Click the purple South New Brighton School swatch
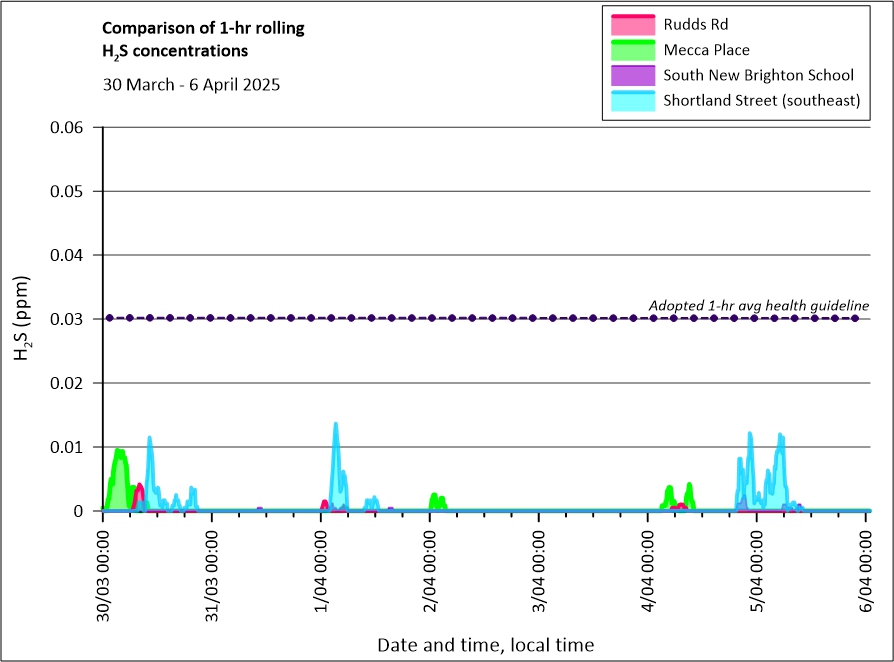The image size is (894, 662). pos(631,75)
